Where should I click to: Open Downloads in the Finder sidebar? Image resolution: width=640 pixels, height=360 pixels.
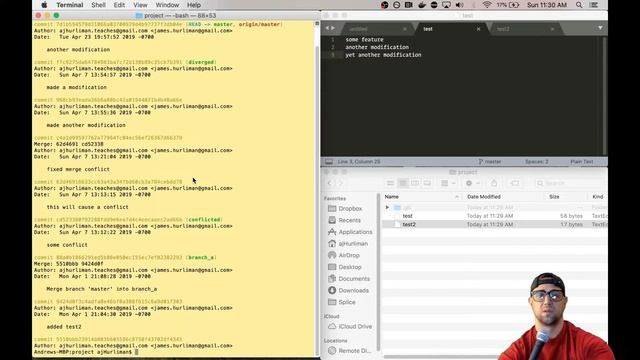click(x=349, y=291)
